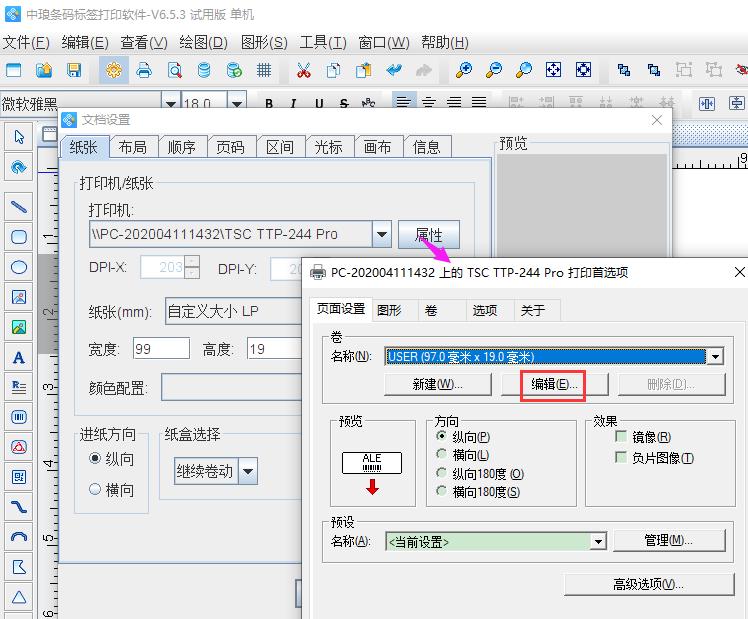Open the 文件(F) menu
This screenshot has width=748, height=619.
(x=26, y=42)
